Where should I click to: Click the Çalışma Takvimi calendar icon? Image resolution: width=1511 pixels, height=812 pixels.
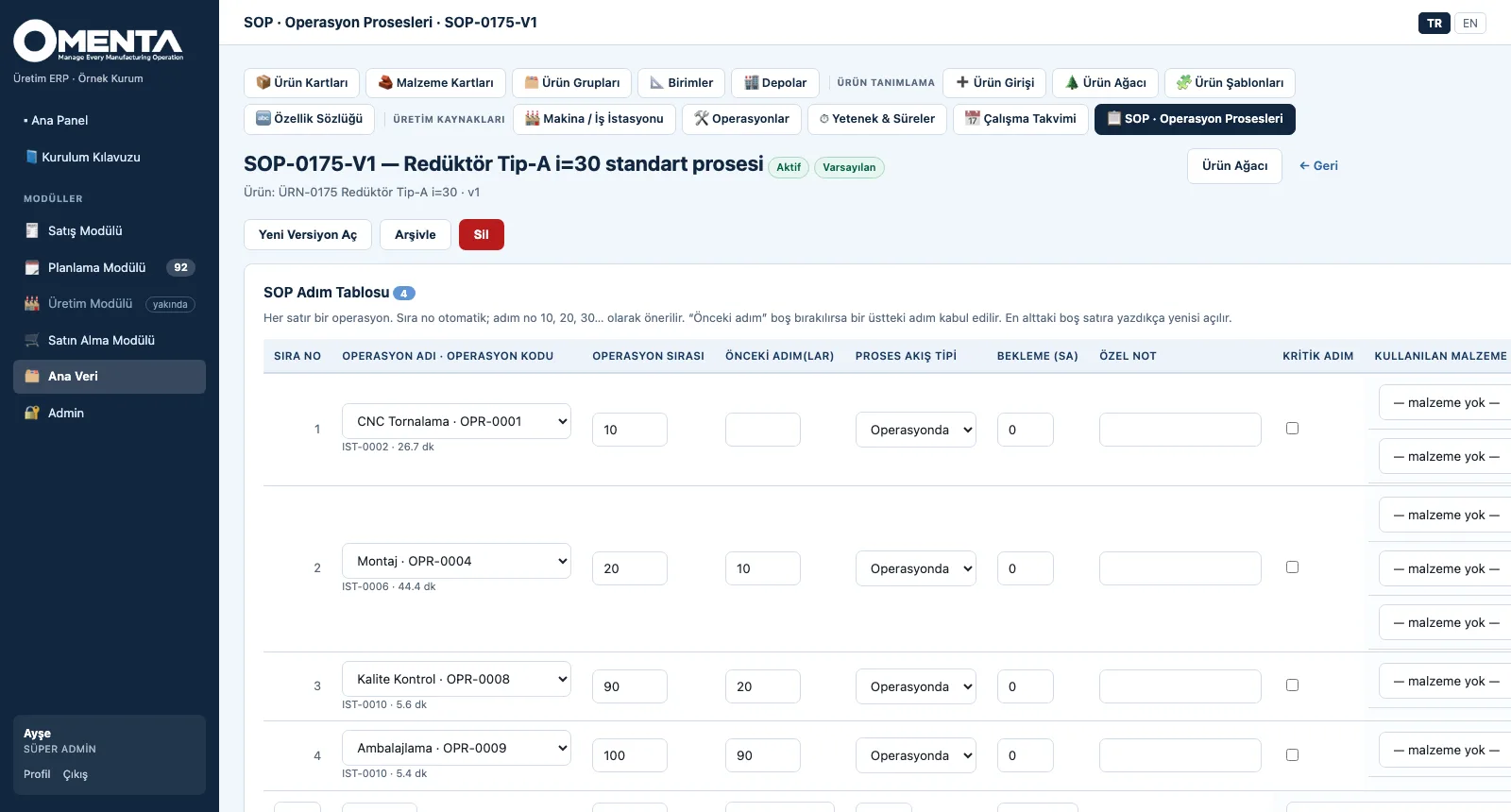pos(973,119)
